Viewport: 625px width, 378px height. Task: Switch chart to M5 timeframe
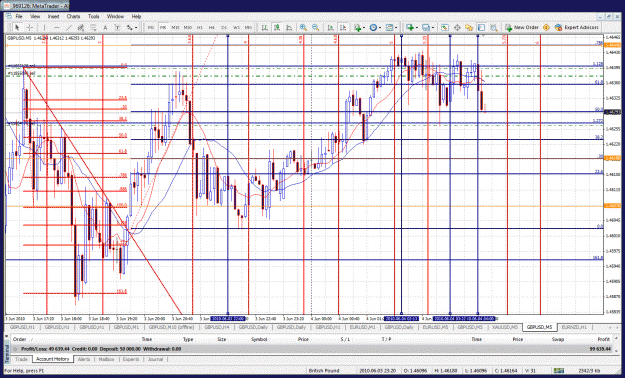pyautogui.click(x=163, y=28)
